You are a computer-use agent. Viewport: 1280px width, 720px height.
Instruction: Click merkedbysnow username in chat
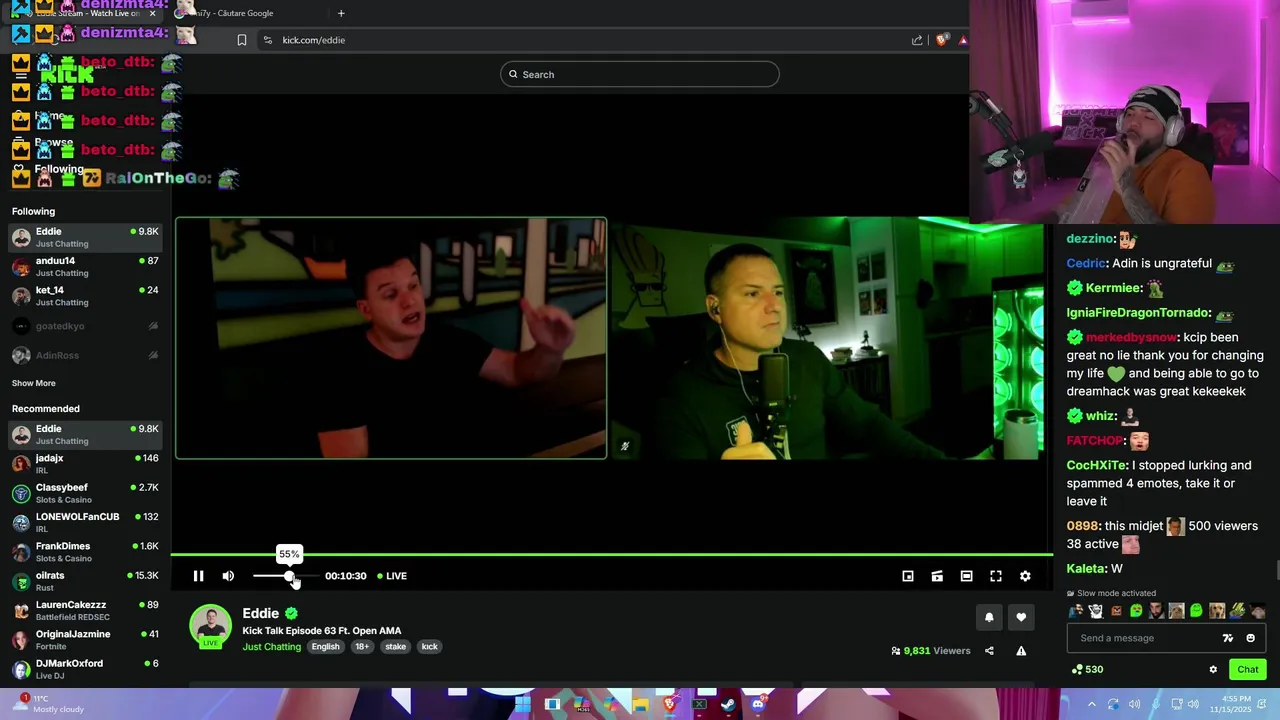click(1132, 338)
